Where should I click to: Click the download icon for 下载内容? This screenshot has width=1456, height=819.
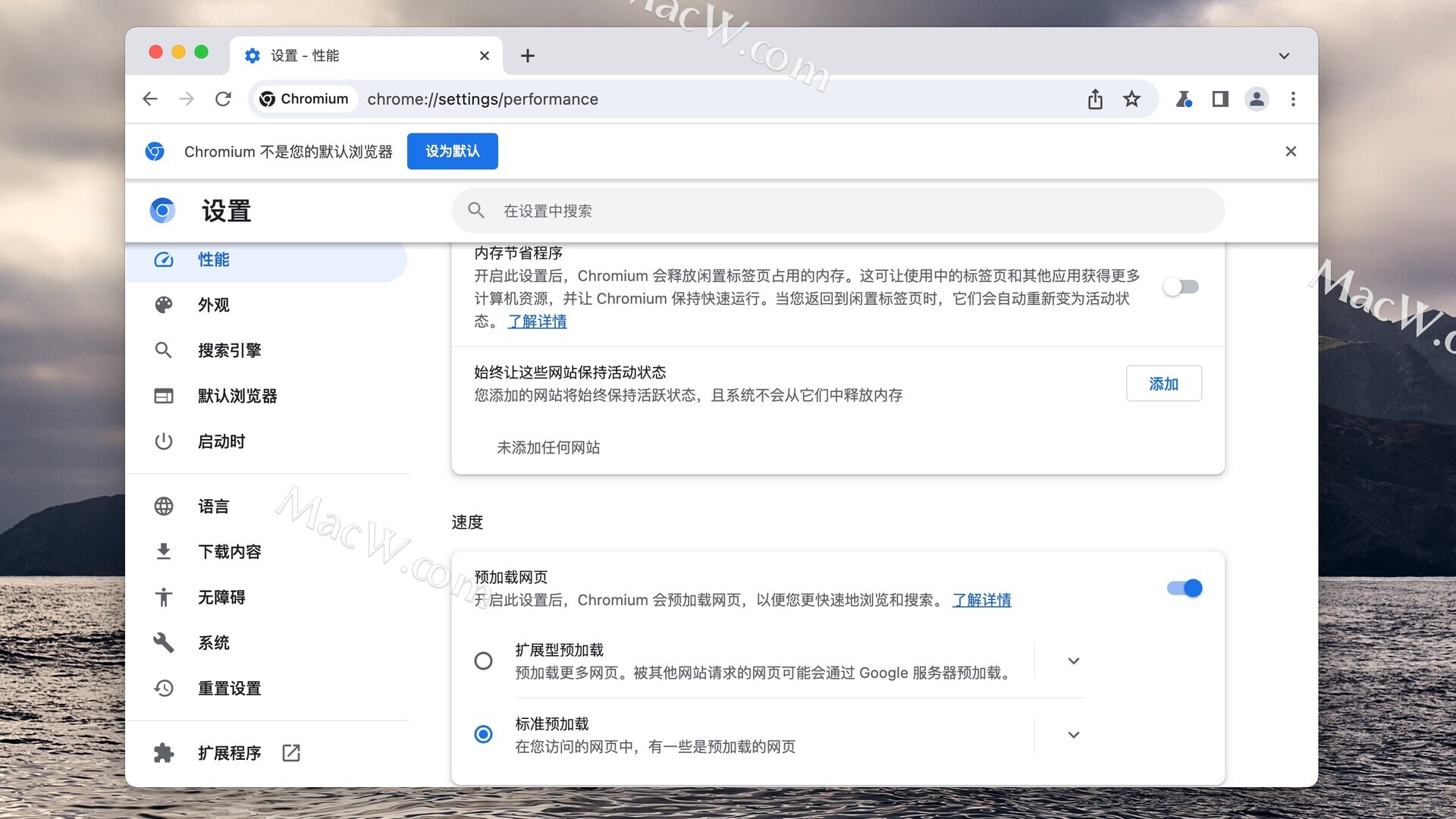(x=164, y=551)
